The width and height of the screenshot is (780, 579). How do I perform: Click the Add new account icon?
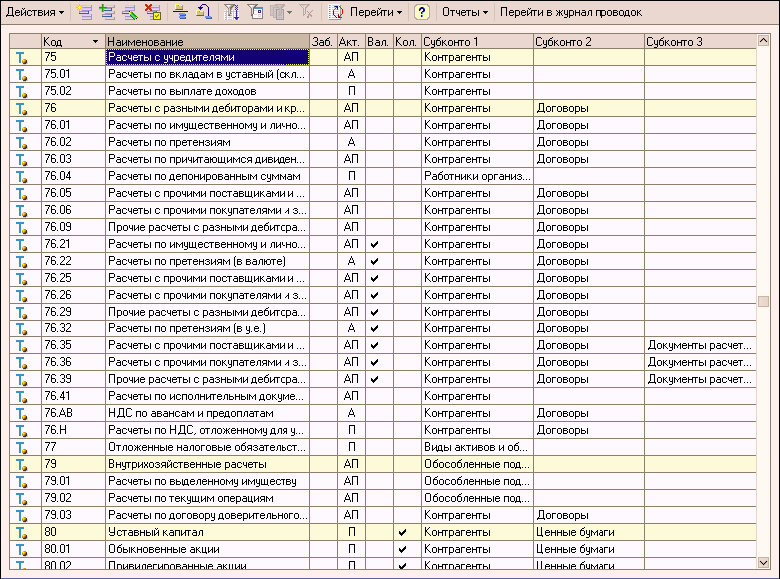83,13
